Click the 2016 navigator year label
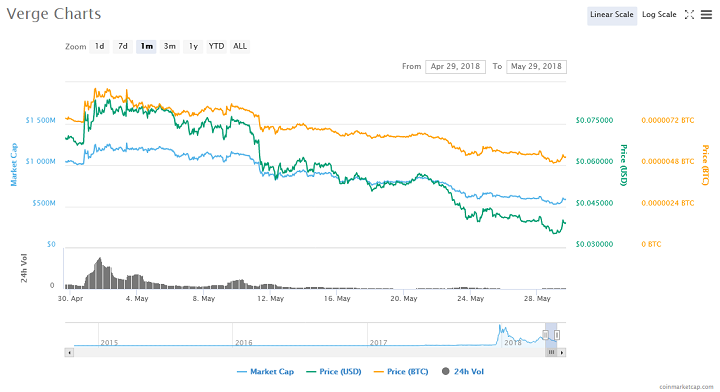The height and width of the screenshot is (392, 720). click(244, 342)
